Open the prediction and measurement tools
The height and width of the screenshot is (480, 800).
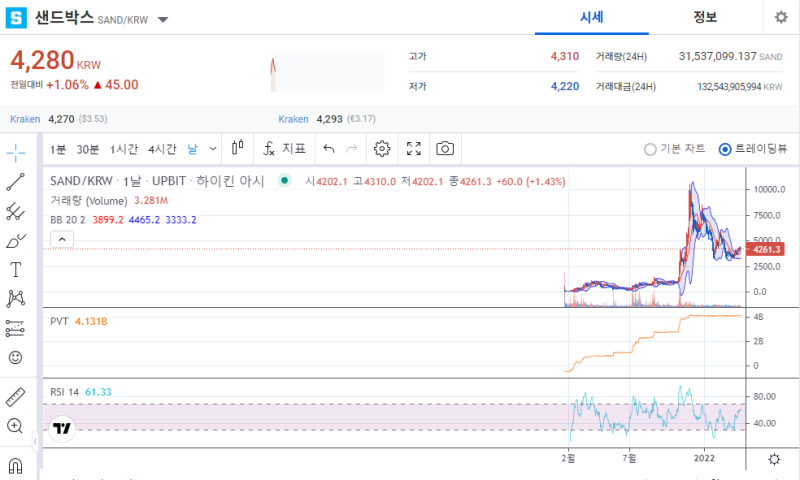pos(16,329)
